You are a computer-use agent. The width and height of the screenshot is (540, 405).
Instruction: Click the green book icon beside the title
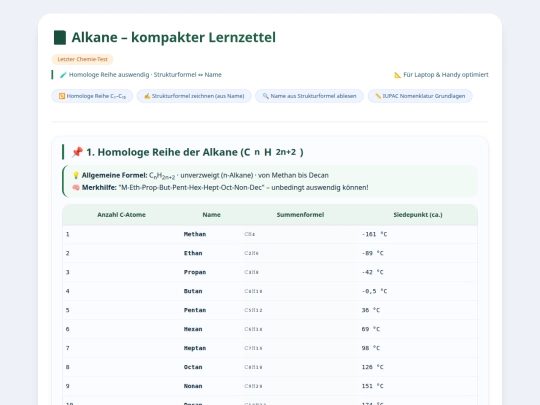pos(60,38)
